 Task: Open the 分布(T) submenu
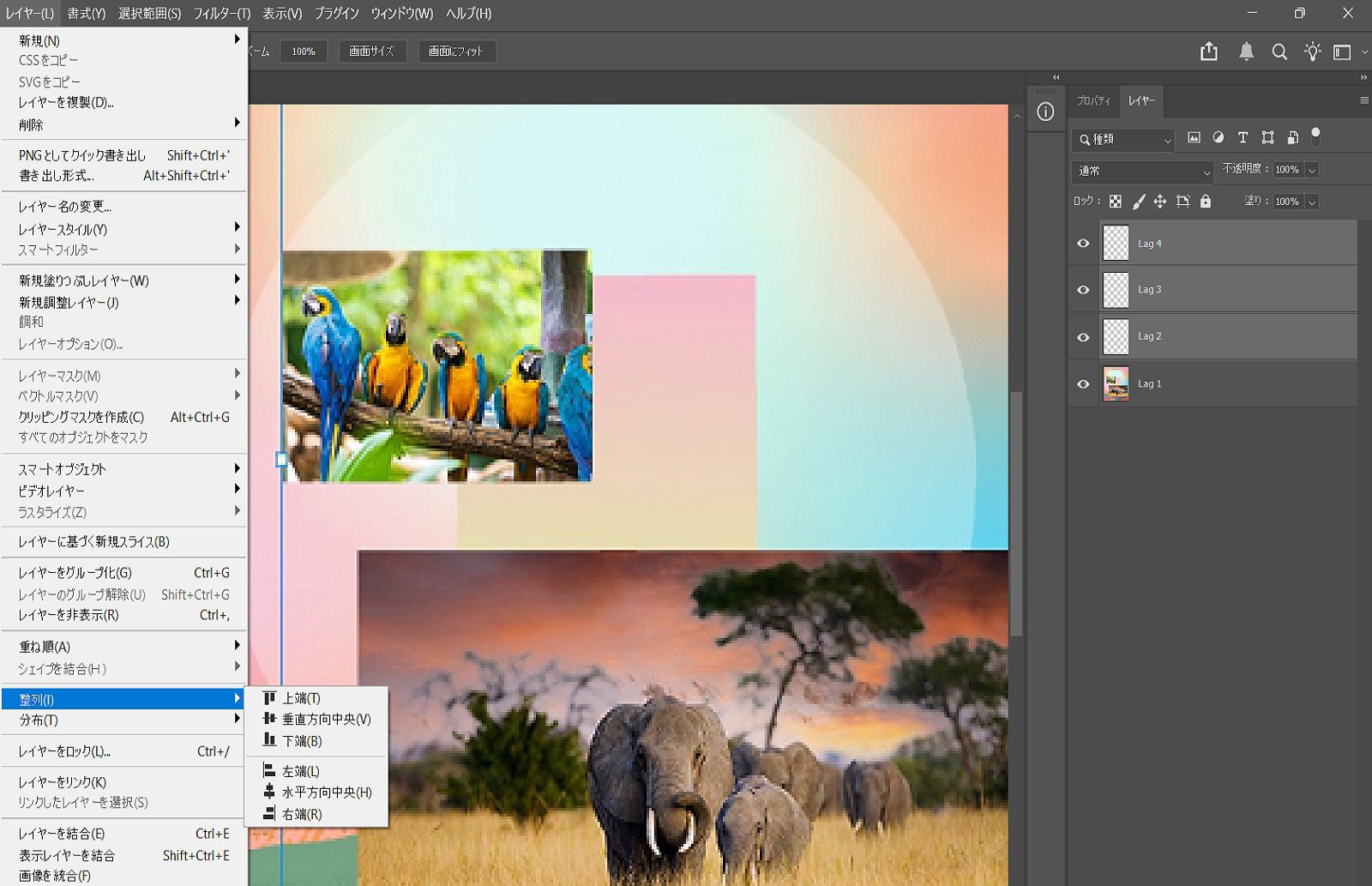coord(124,720)
